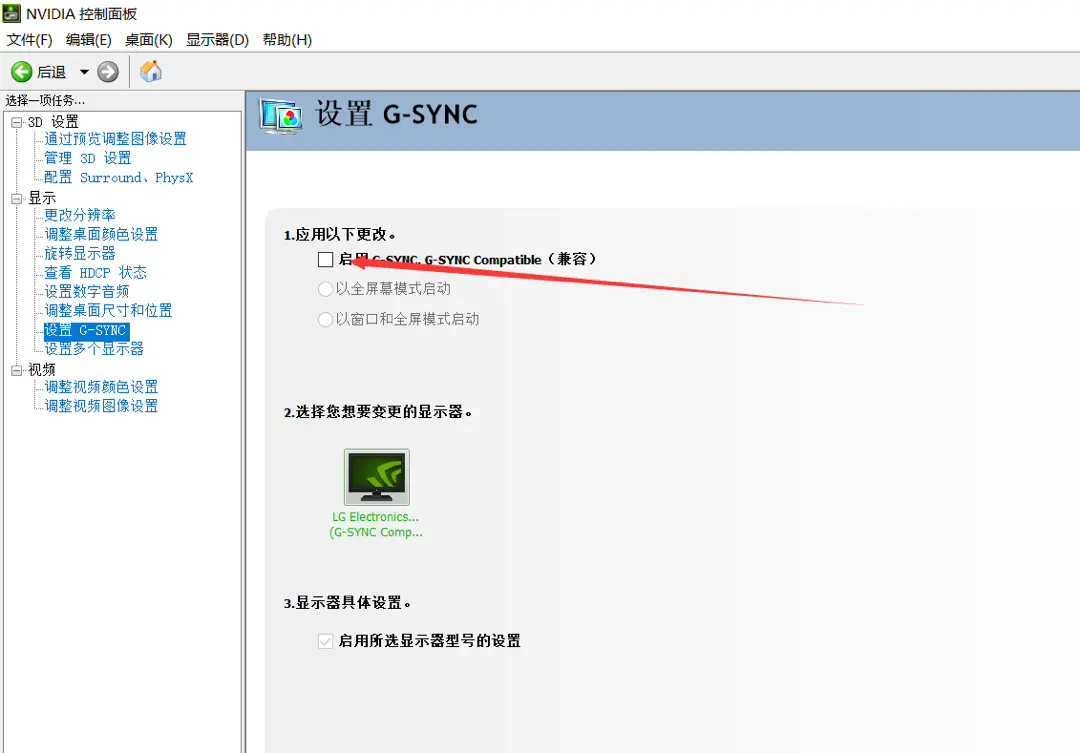The height and width of the screenshot is (753, 1080).
Task: Open the 编辑(E) menu
Action: coord(89,40)
